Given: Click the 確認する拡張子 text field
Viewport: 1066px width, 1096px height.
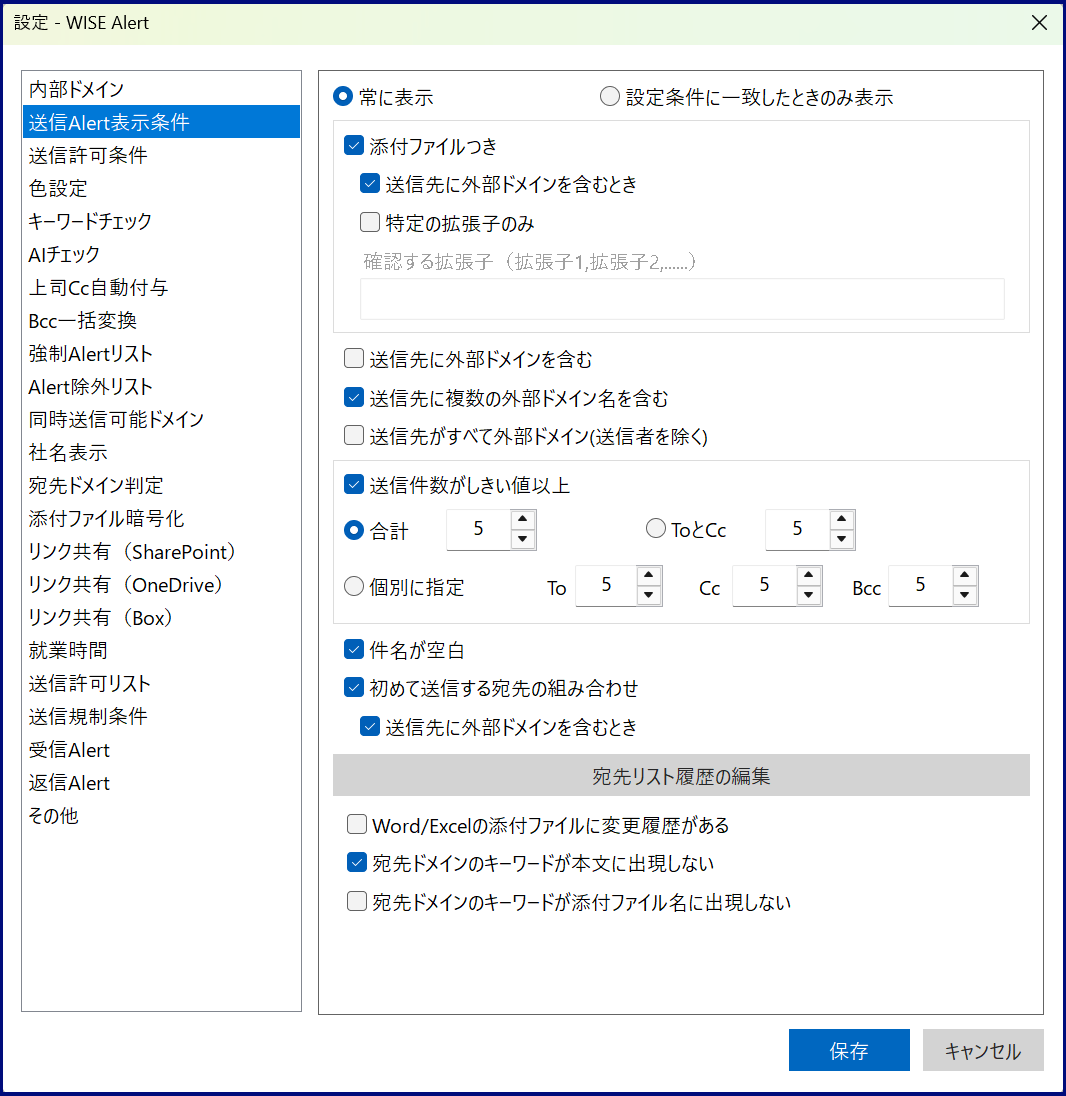Looking at the screenshot, I should click(682, 299).
